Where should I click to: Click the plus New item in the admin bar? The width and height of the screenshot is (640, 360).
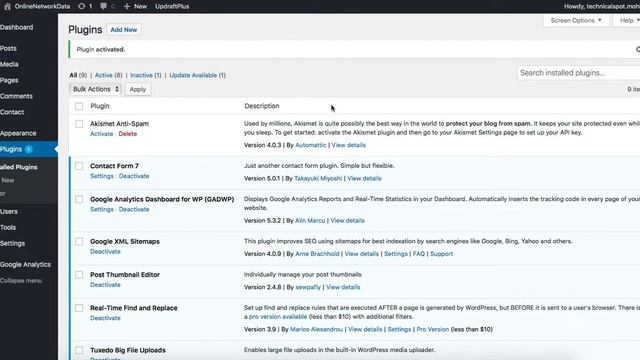point(135,6)
